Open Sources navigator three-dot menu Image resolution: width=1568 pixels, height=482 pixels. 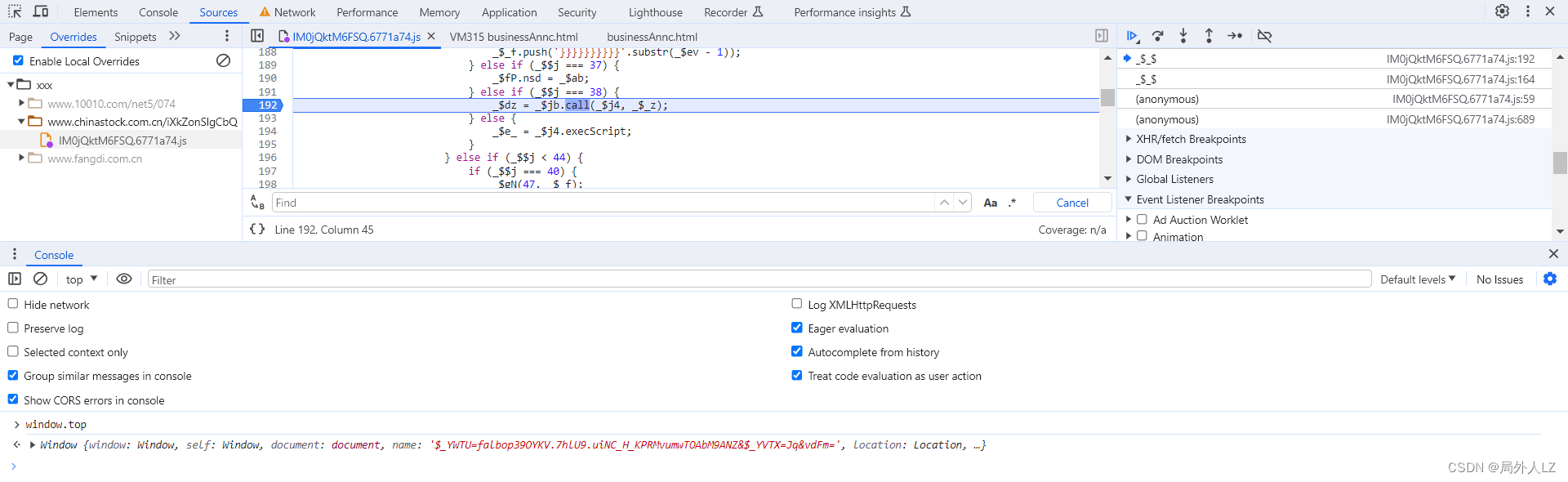(227, 36)
